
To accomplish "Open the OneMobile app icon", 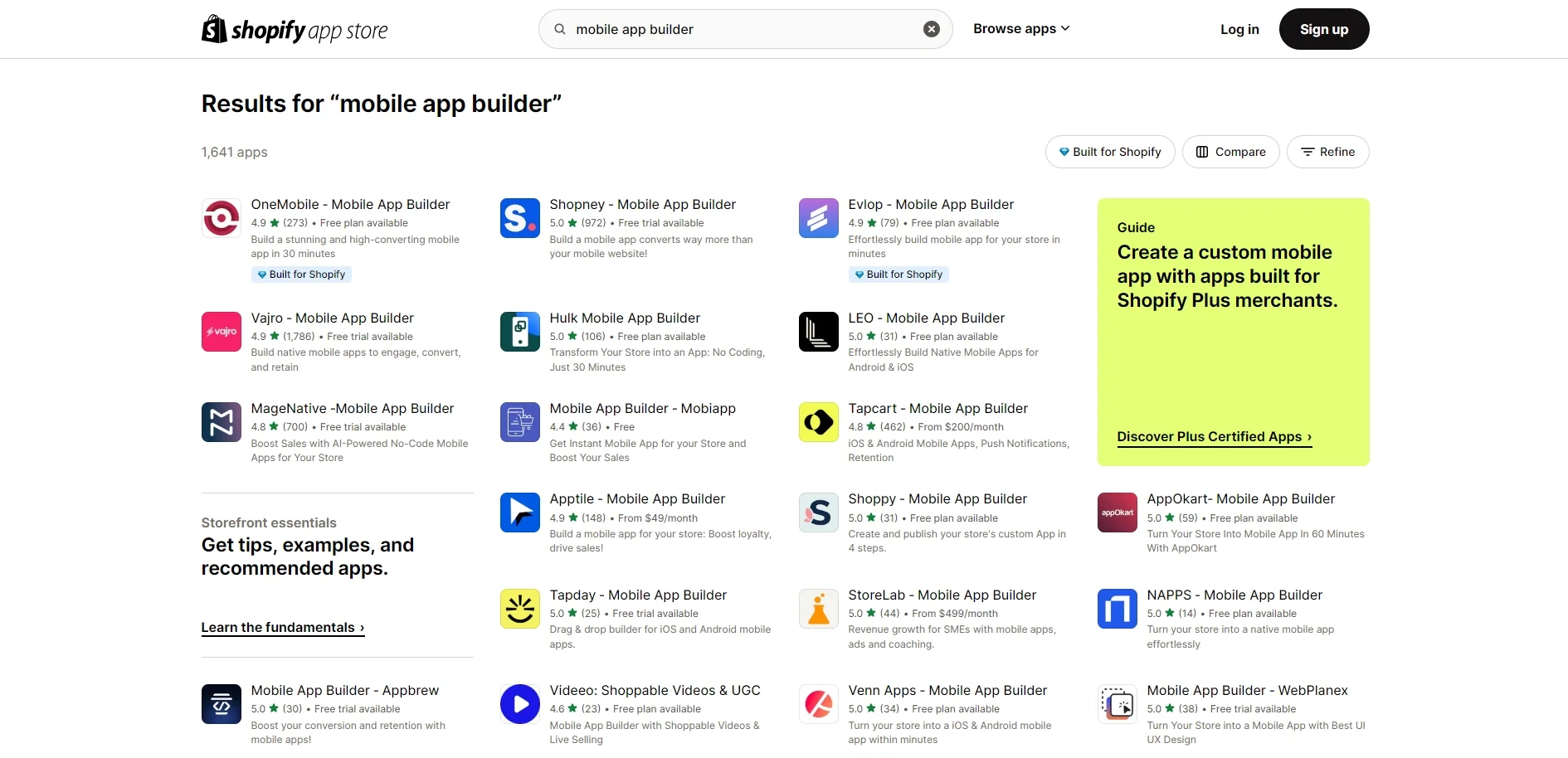I will pyautogui.click(x=222, y=218).
